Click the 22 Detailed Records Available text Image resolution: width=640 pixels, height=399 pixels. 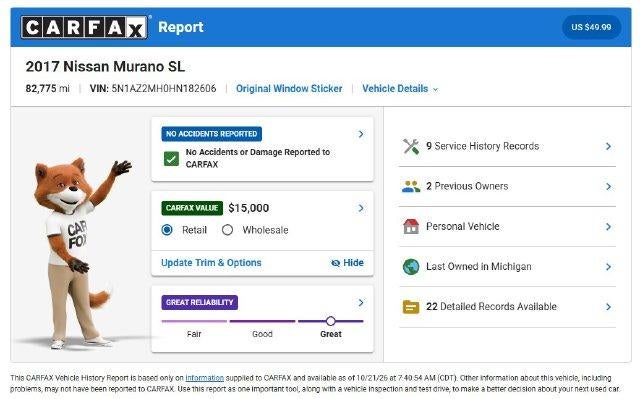tap(491, 307)
